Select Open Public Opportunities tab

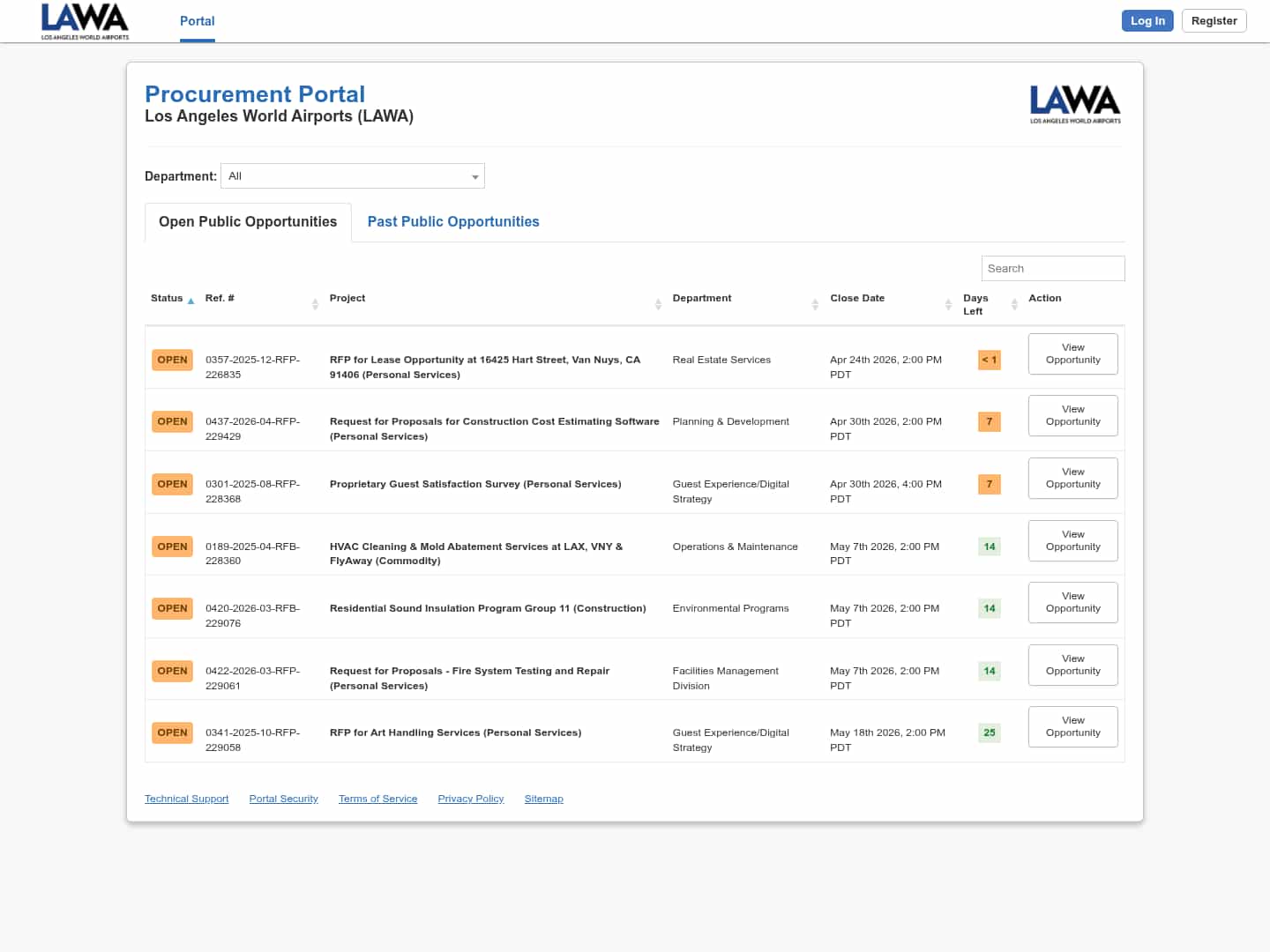pos(248,222)
